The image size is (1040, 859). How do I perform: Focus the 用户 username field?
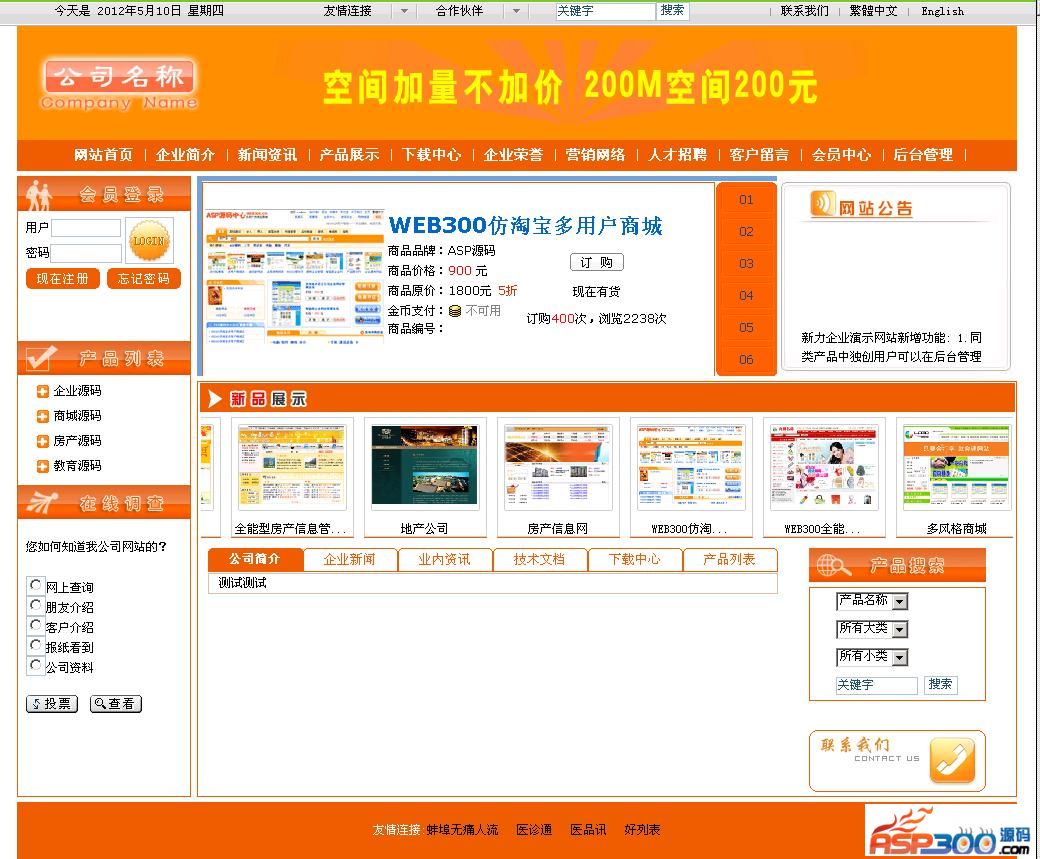(86, 228)
